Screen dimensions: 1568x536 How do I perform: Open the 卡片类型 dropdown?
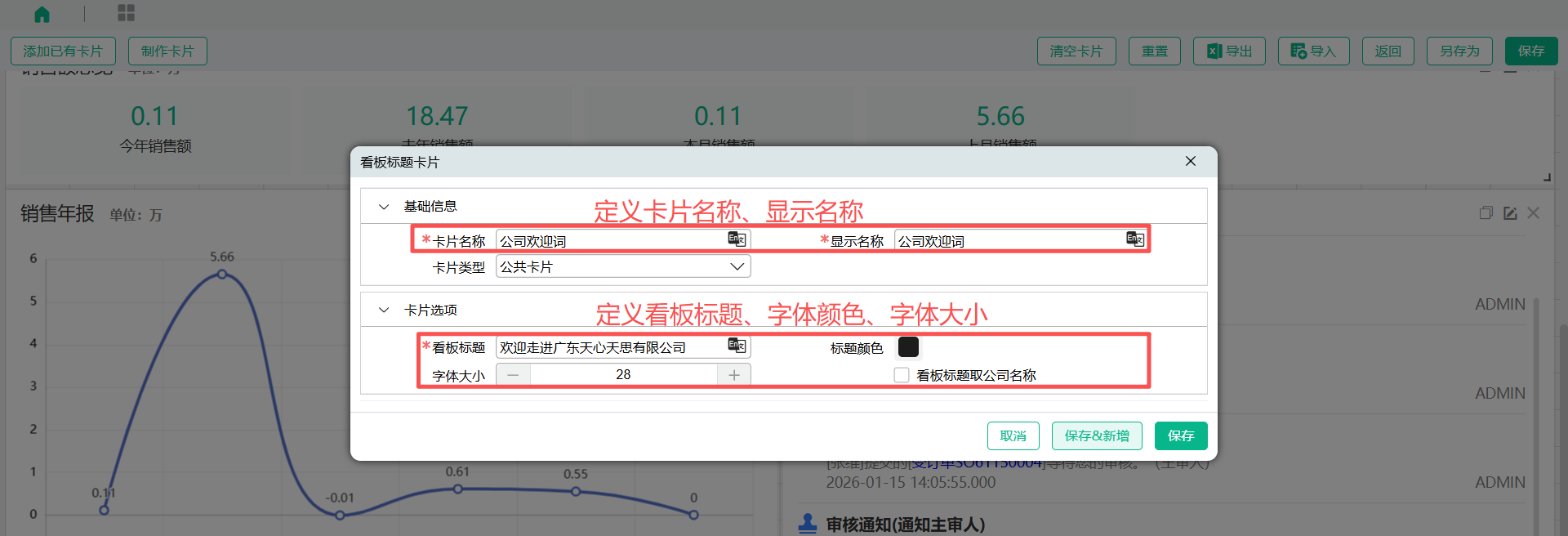click(x=622, y=266)
